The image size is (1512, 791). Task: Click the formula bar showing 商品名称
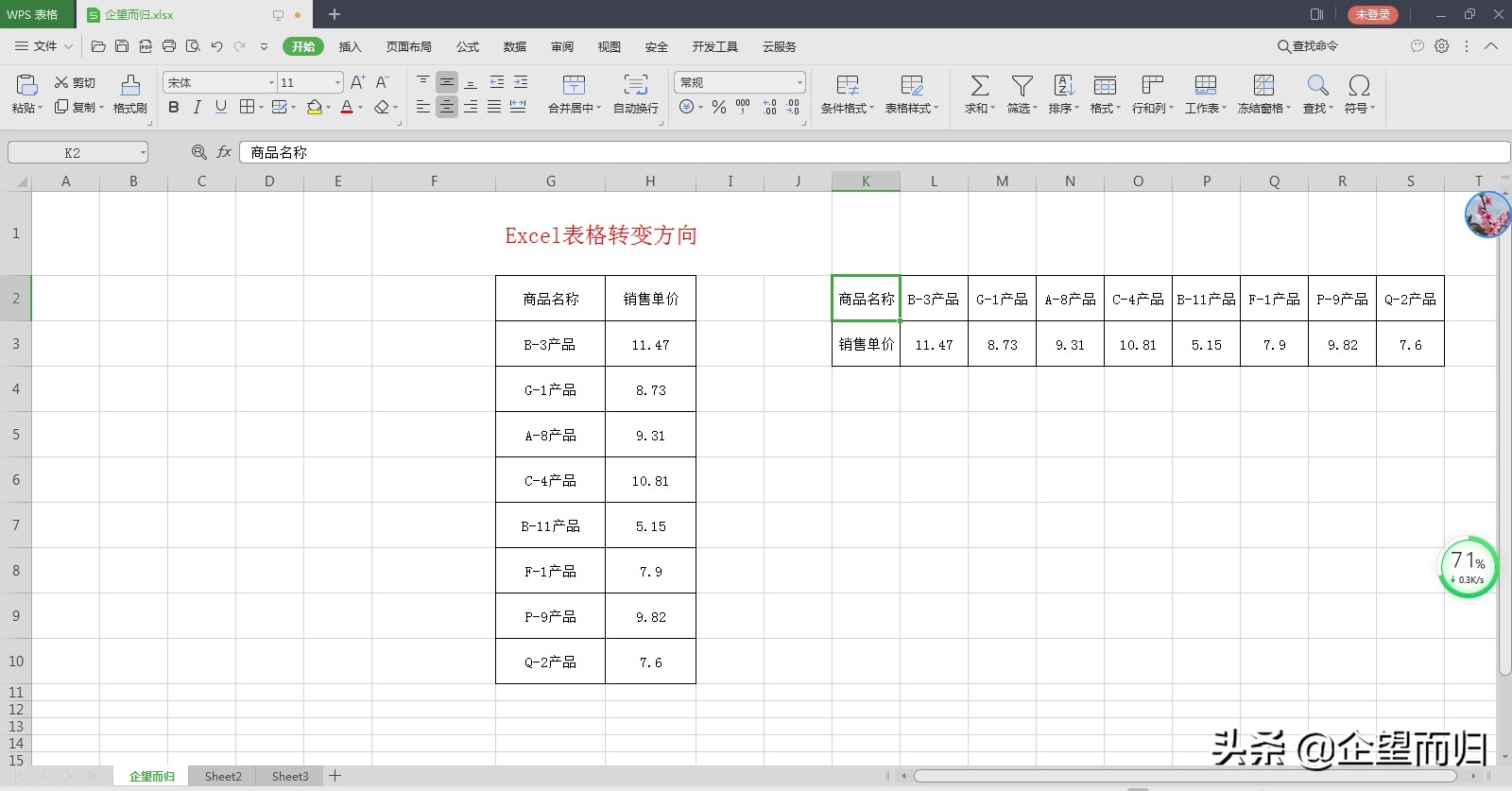click(x=874, y=152)
